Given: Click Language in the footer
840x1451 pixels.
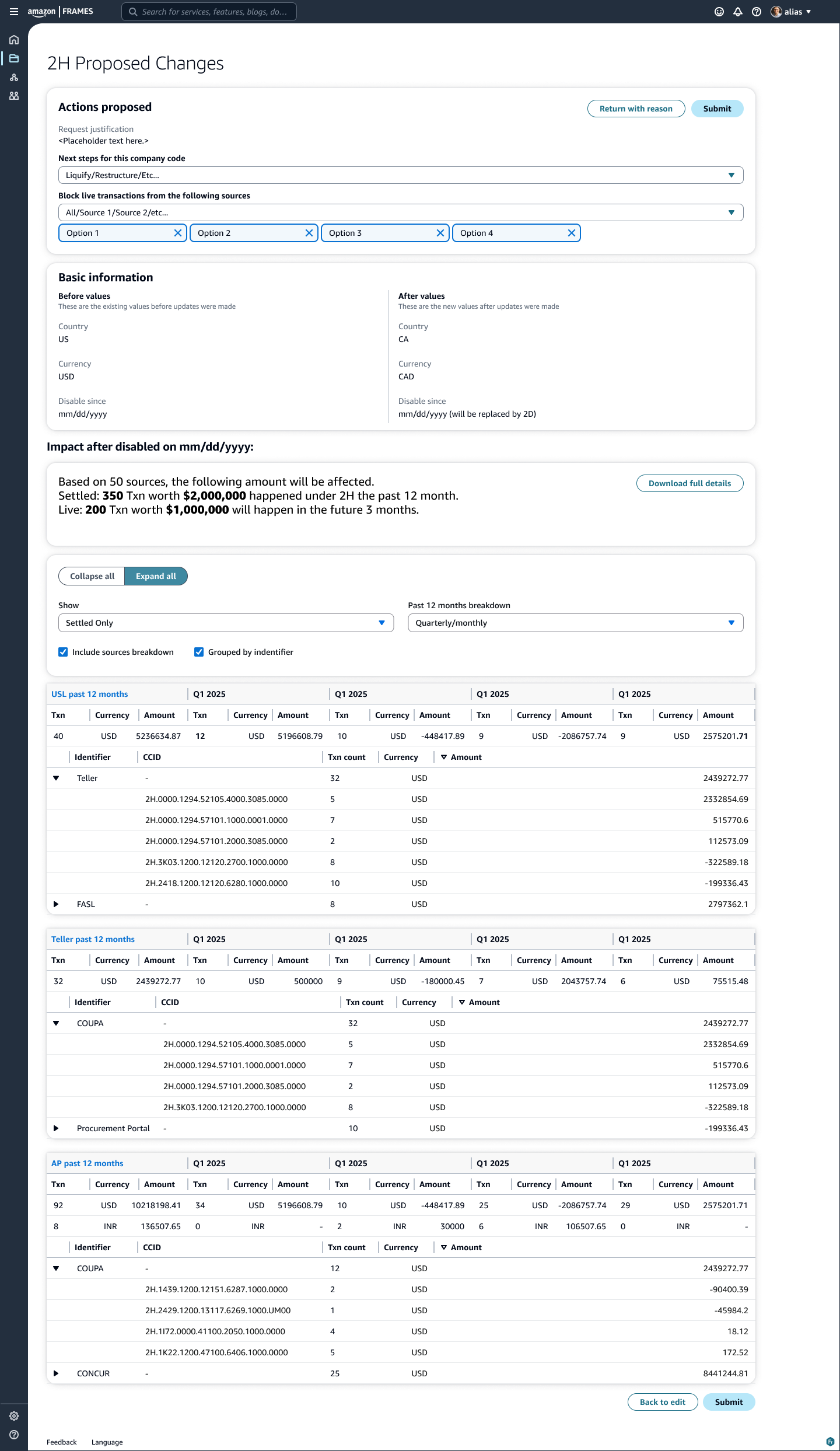Looking at the screenshot, I should pyautogui.click(x=107, y=1442).
